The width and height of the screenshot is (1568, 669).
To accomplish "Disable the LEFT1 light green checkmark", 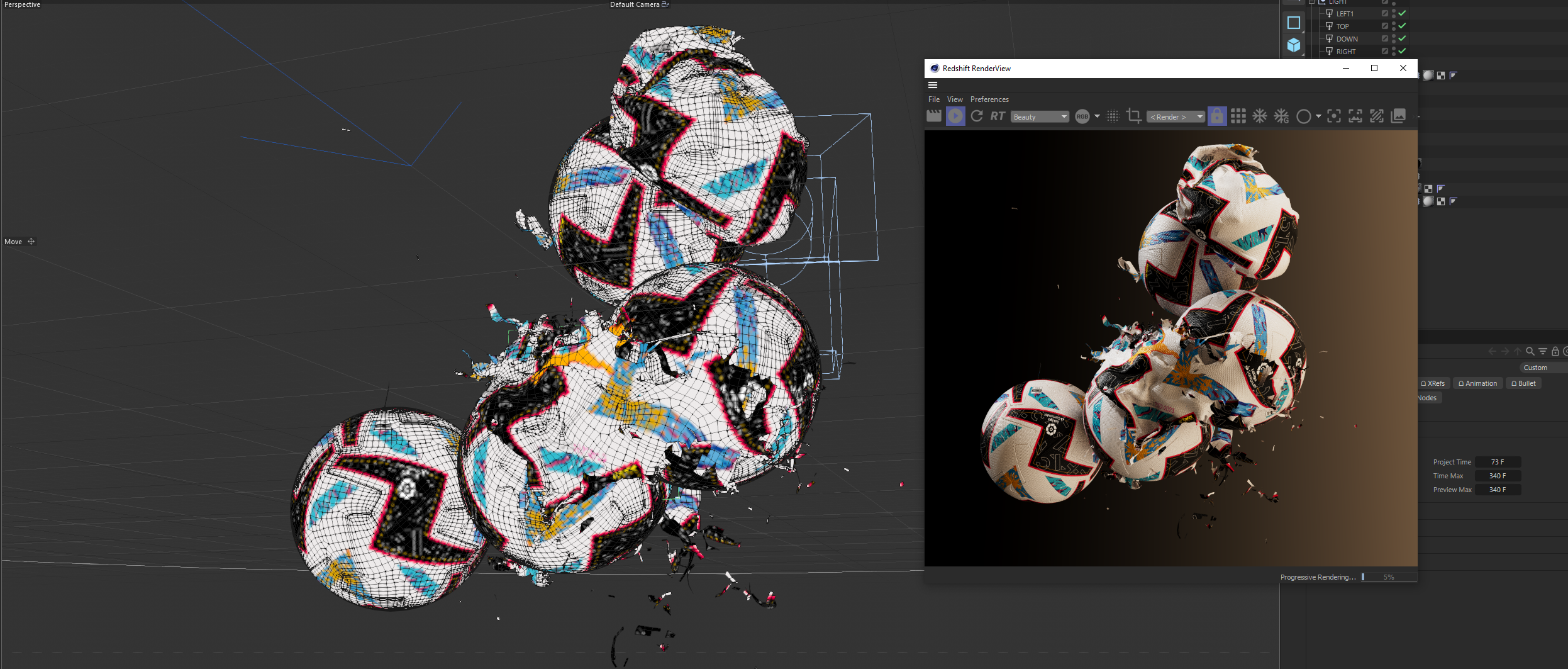I will pos(1402,13).
